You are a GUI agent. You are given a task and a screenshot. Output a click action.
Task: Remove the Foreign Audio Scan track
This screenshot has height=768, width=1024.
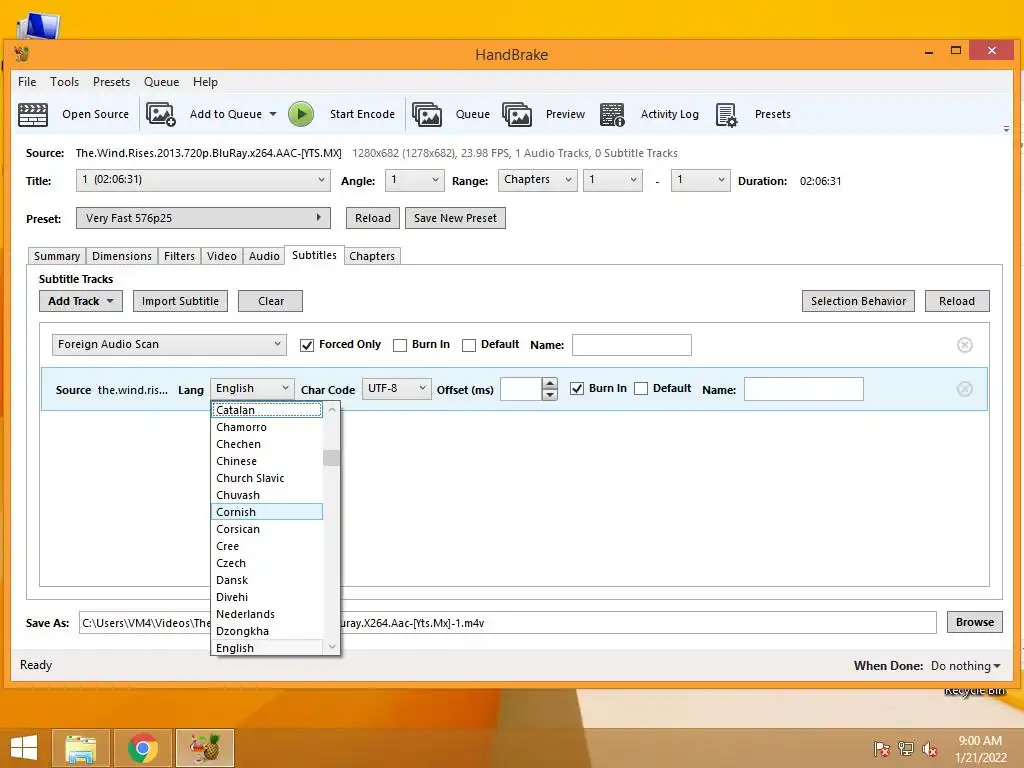pyautogui.click(x=965, y=345)
